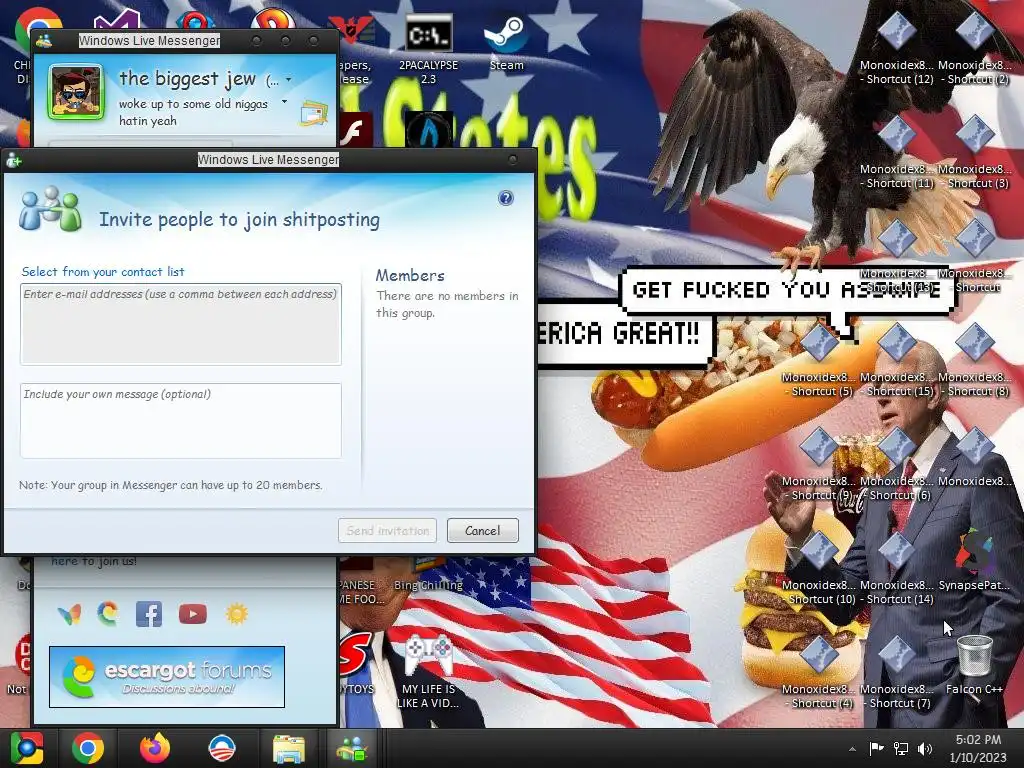Open the Obama logo taskbar icon

point(221,748)
